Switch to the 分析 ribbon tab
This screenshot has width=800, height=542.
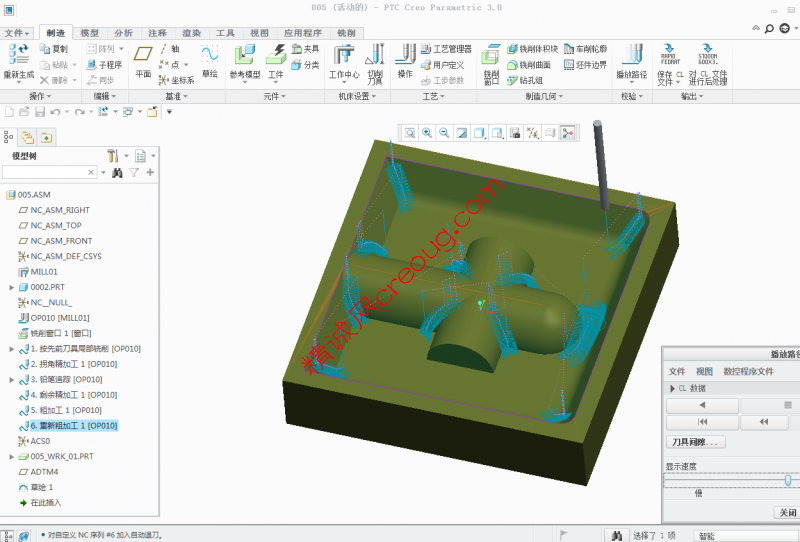coord(123,33)
